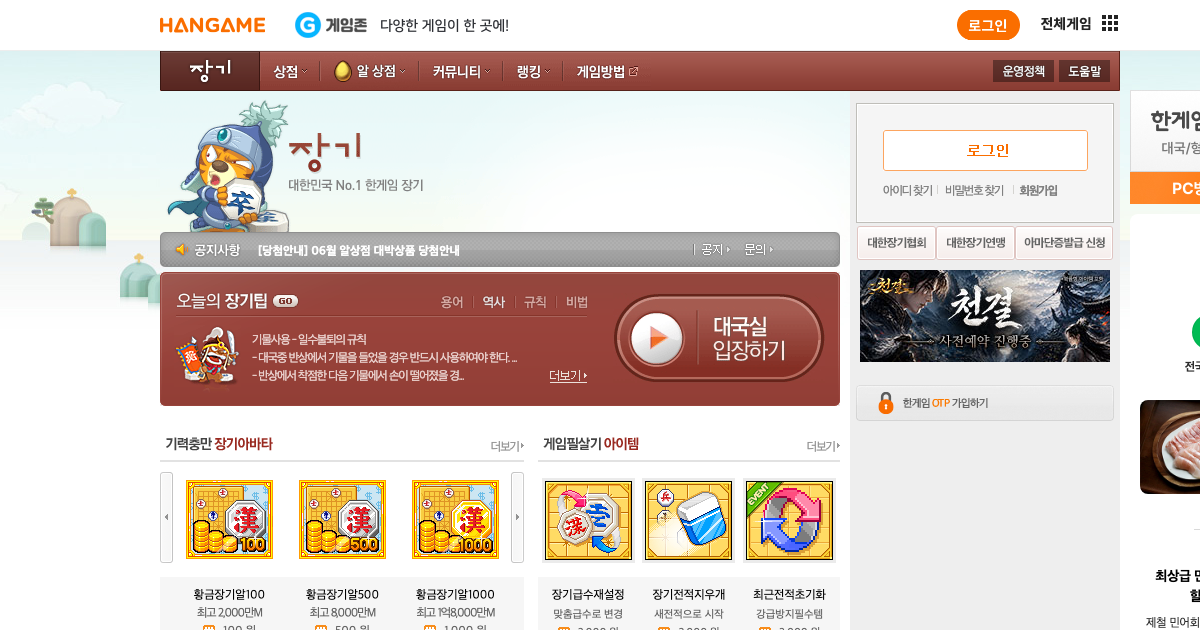Go to next avatar items with right arrow
The image size is (1200, 630).
click(x=517, y=517)
